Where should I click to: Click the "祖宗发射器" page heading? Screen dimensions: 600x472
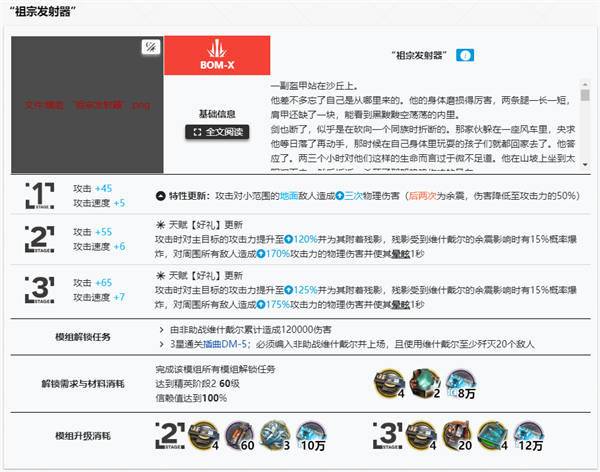coord(42,11)
